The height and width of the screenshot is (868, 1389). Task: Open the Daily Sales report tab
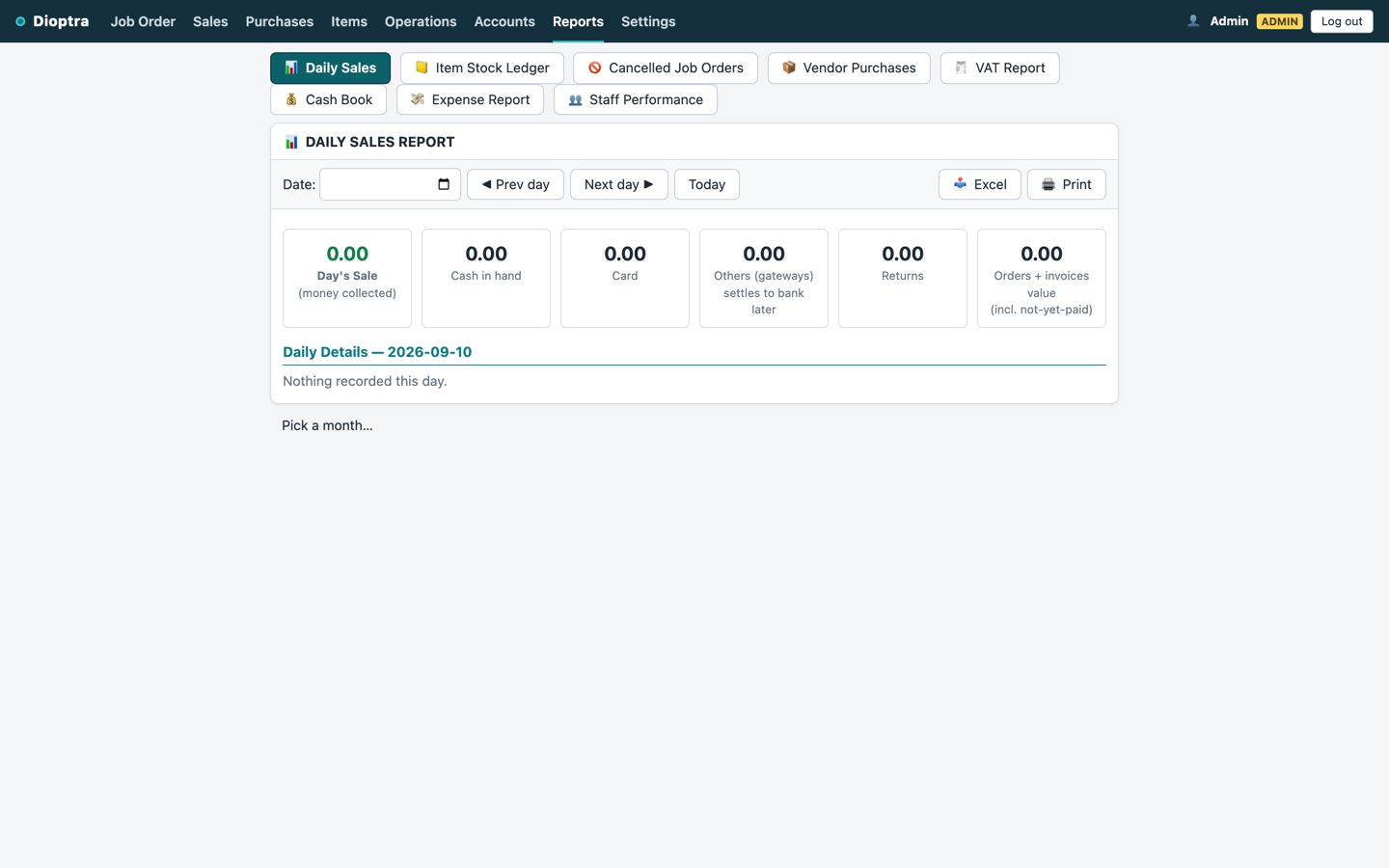(330, 68)
